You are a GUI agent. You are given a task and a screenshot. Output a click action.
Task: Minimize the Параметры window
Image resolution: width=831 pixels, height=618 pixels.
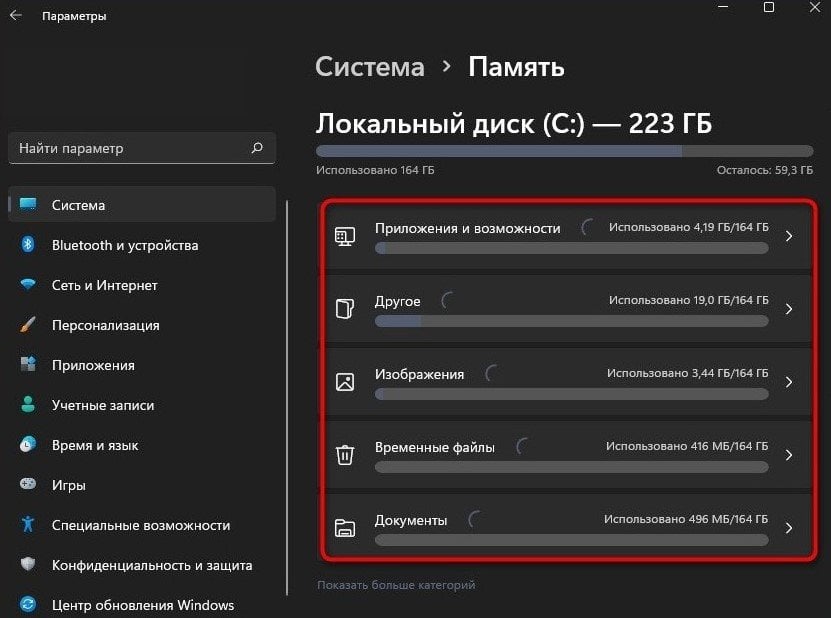pyautogui.click(x=723, y=7)
